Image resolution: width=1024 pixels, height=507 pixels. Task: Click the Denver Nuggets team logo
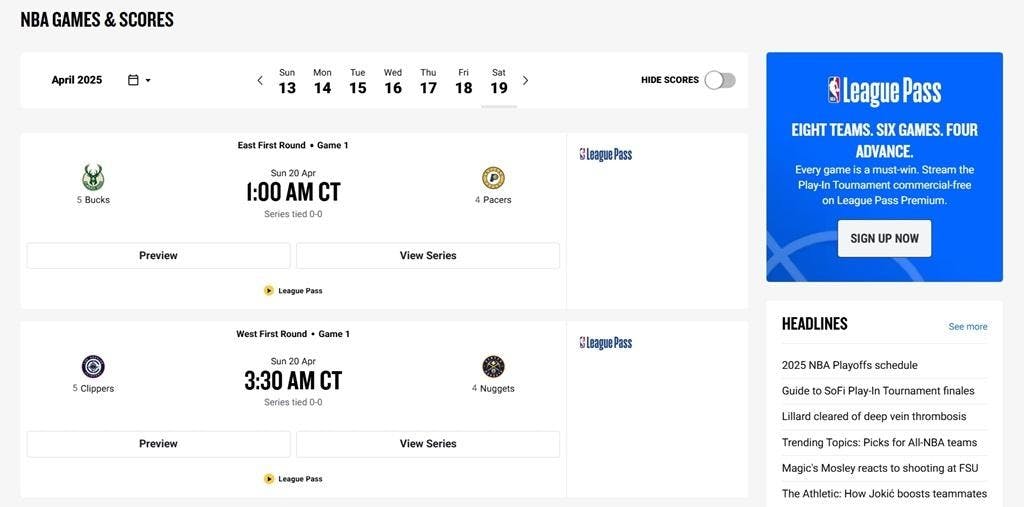click(493, 367)
